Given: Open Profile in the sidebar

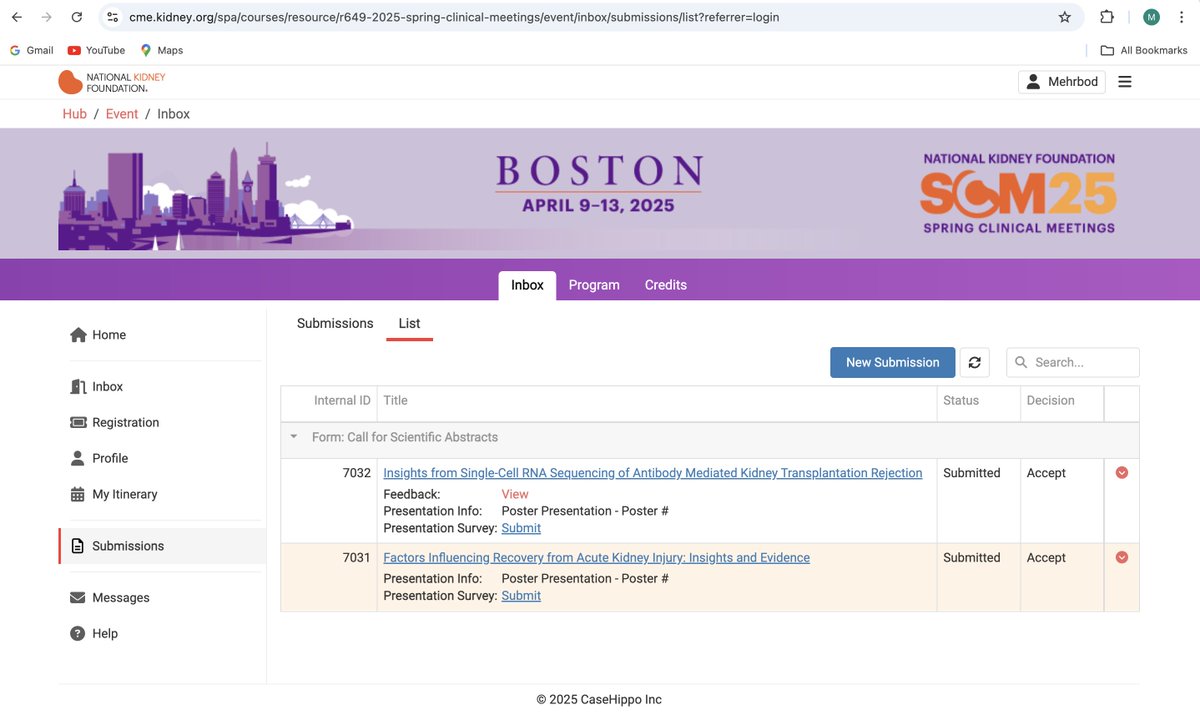Looking at the screenshot, I should coord(99,458).
